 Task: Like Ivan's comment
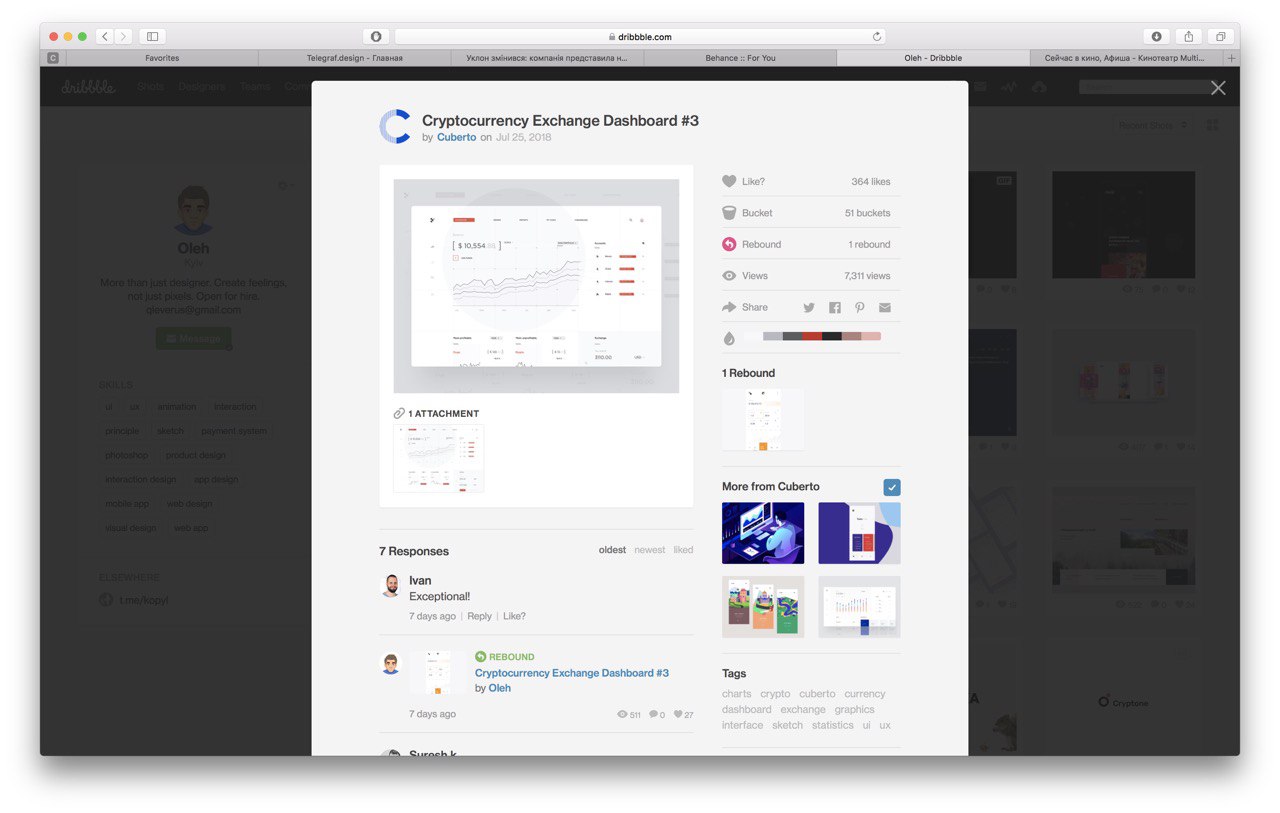(x=514, y=616)
